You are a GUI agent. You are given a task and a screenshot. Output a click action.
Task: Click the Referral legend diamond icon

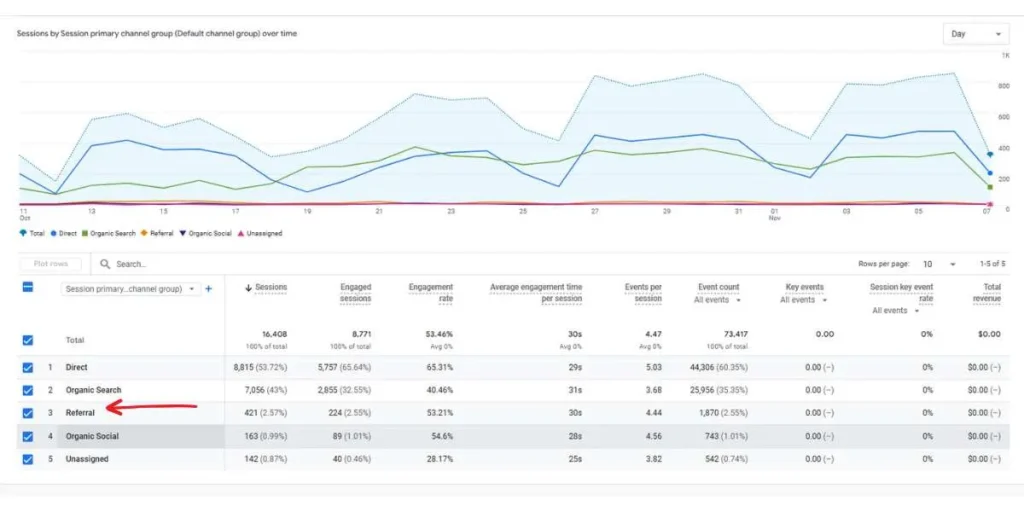143,234
